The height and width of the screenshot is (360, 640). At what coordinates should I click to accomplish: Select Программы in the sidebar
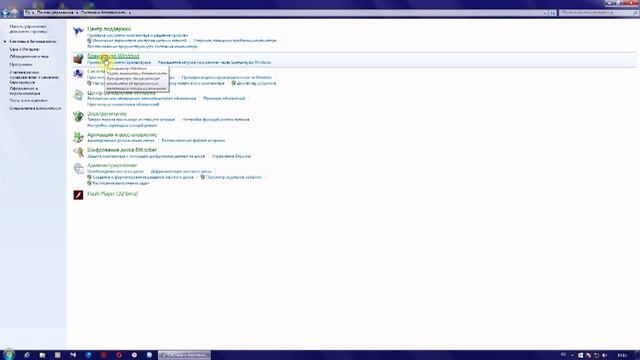point(21,64)
